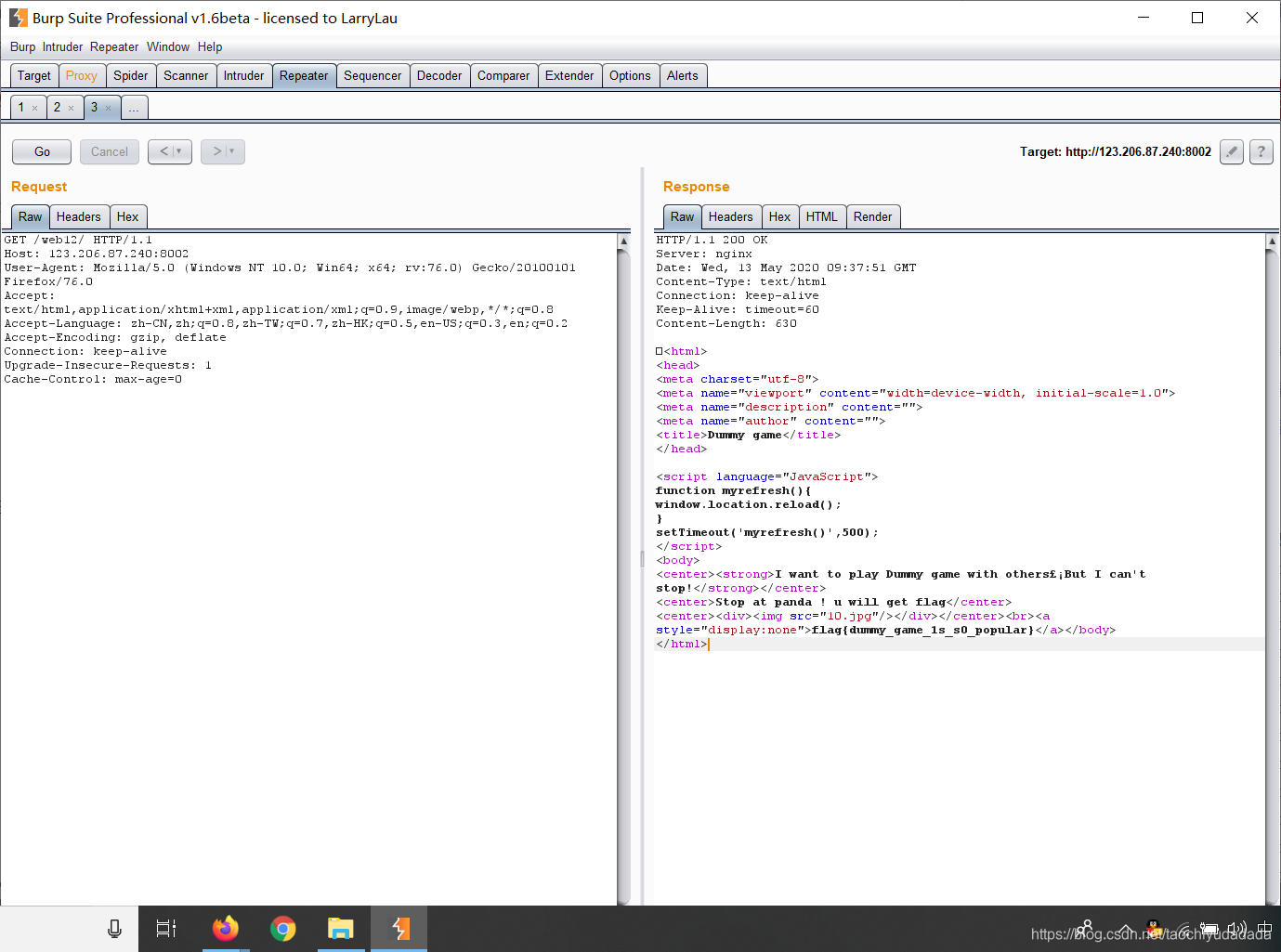The width and height of the screenshot is (1281, 952).
Task: Click the Cancel button
Action: [x=110, y=151]
